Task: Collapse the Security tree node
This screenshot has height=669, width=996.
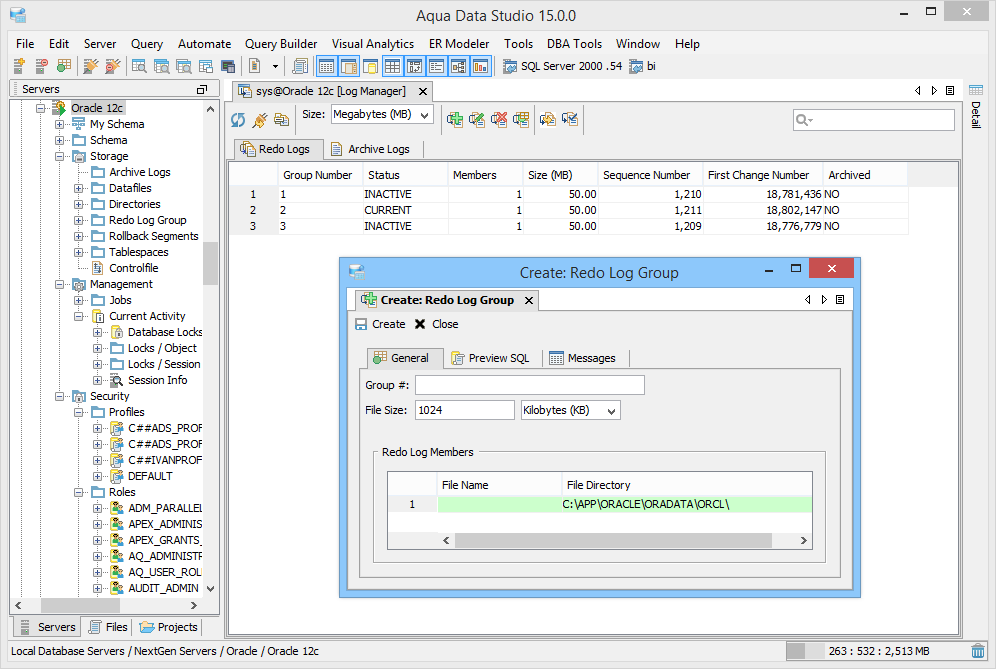Action: [x=59, y=396]
